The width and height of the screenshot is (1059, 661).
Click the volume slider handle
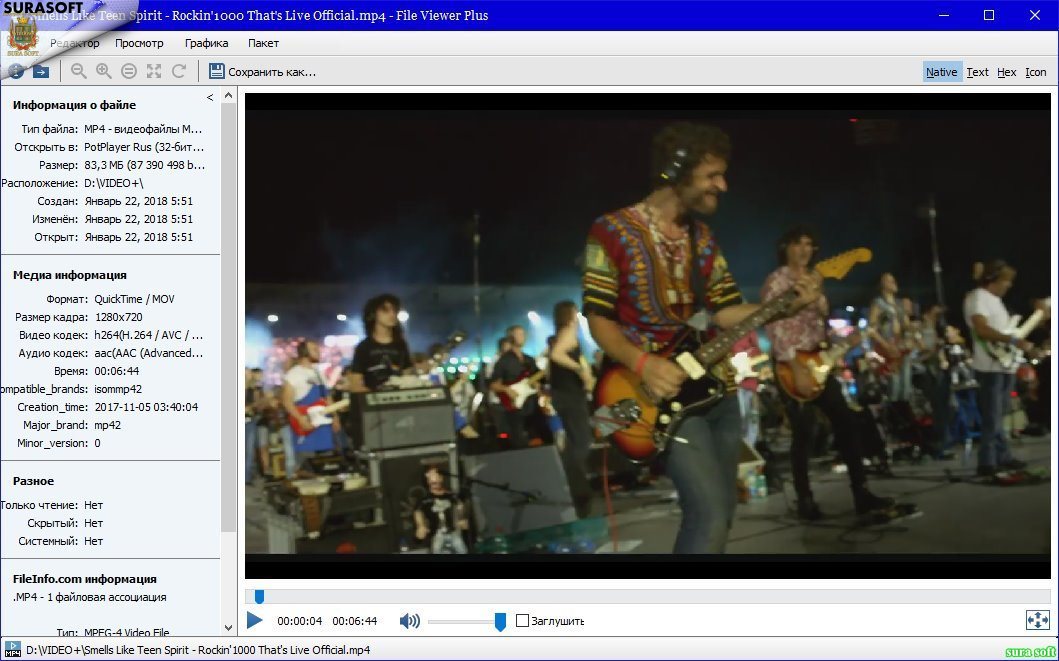500,621
